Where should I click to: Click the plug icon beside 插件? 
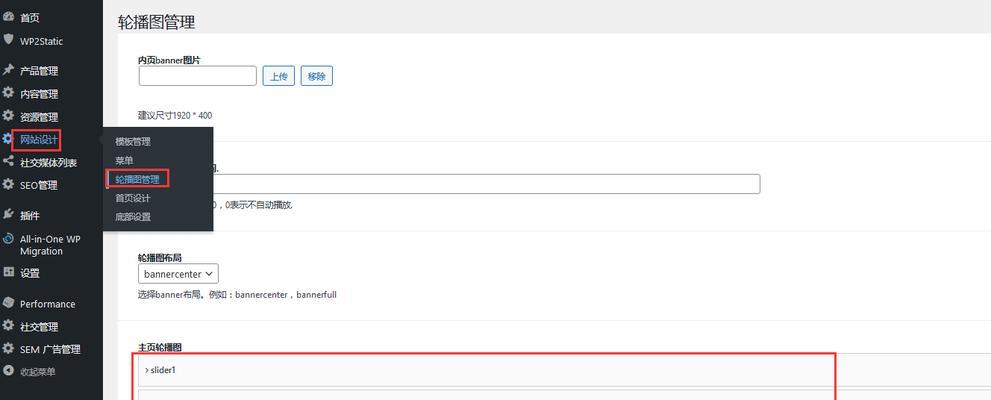click(x=8, y=215)
